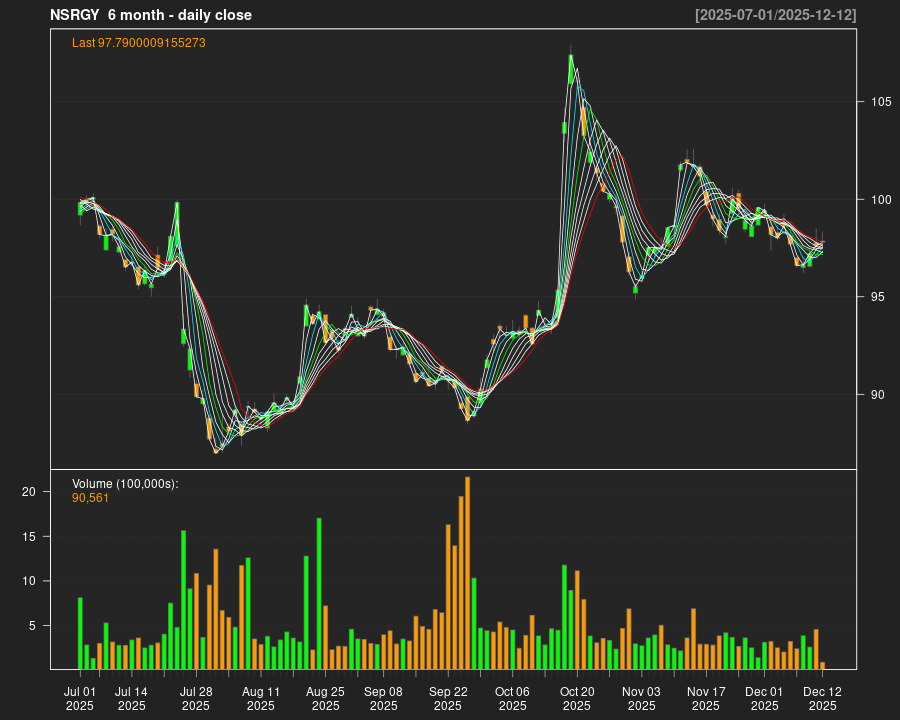
Task: Click the Jul 01 2025 date label
Action: (x=80, y=698)
